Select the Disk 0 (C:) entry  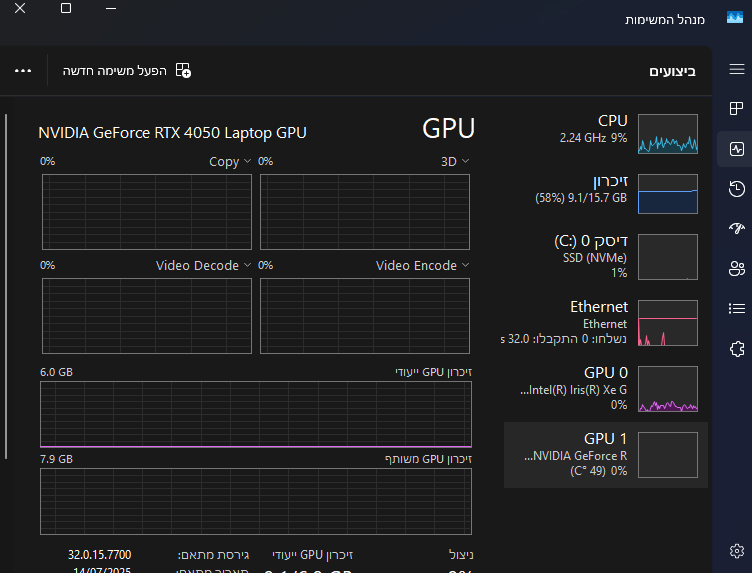click(606, 257)
